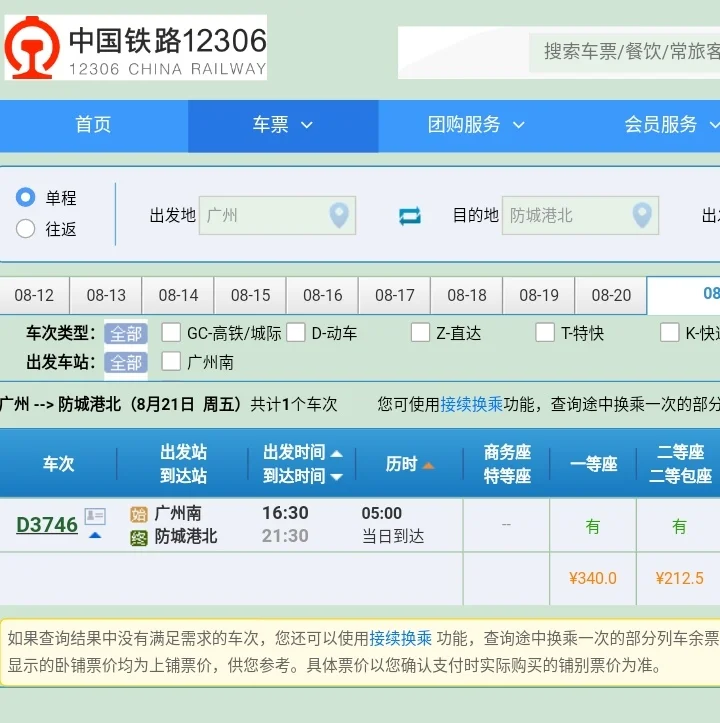Click the 终 terminal station badge
This screenshot has width=720, height=723.
[139, 538]
